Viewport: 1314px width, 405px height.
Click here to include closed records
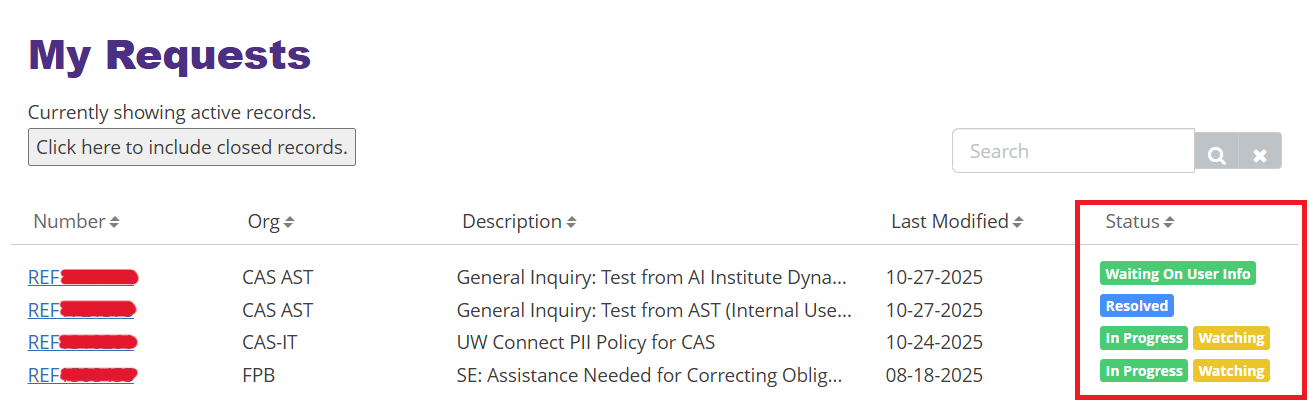[x=192, y=147]
